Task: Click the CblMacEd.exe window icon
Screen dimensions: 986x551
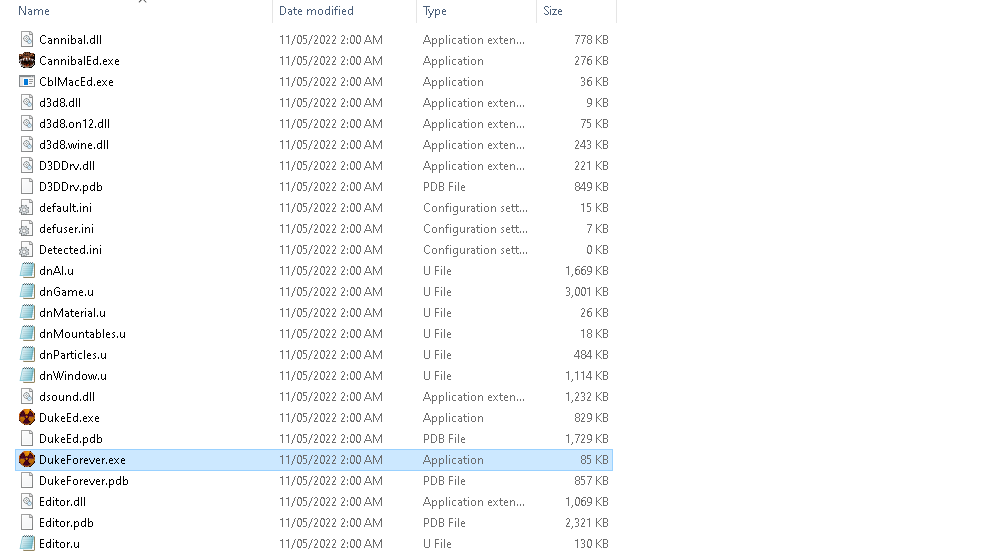Action: (27, 82)
